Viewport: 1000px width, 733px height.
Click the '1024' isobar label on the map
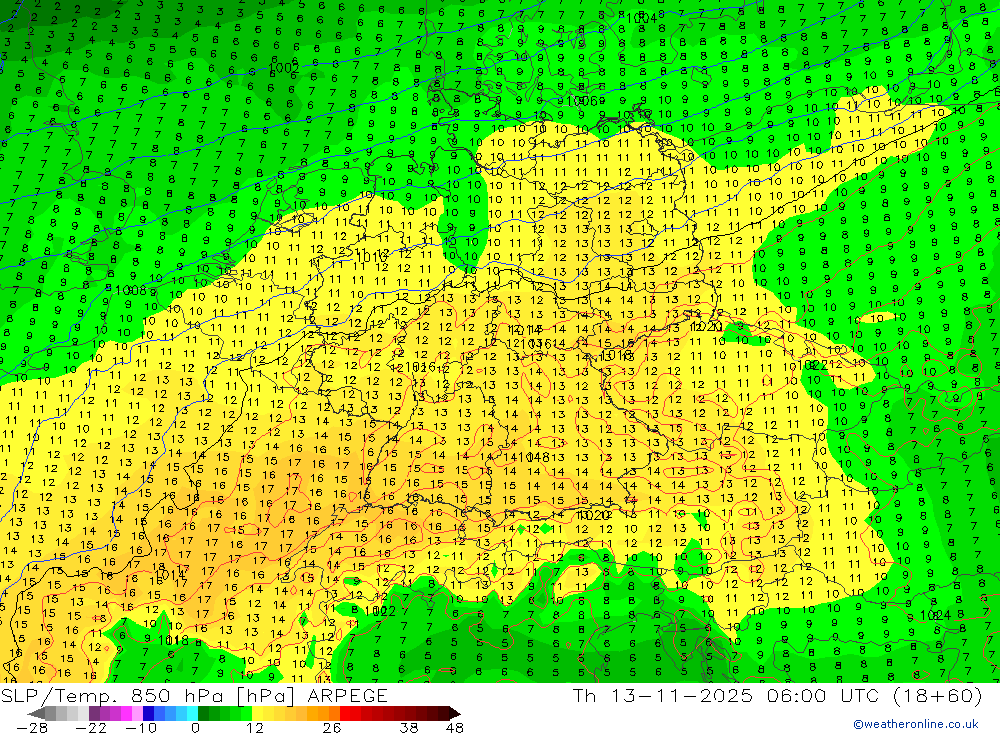coord(936,615)
